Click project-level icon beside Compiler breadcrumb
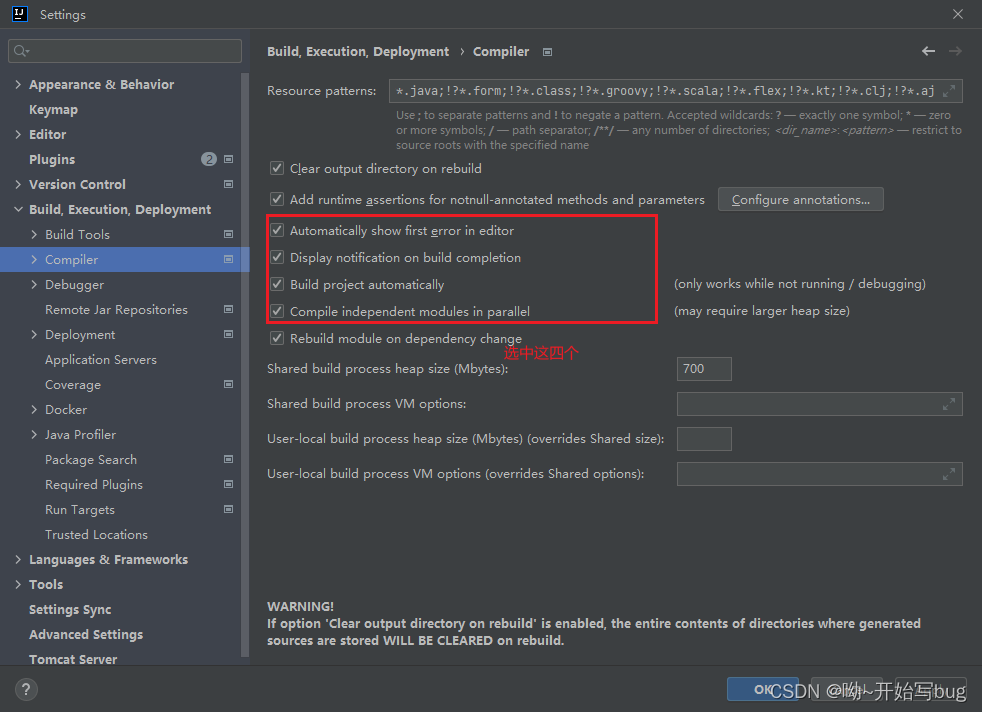 point(547,52)
